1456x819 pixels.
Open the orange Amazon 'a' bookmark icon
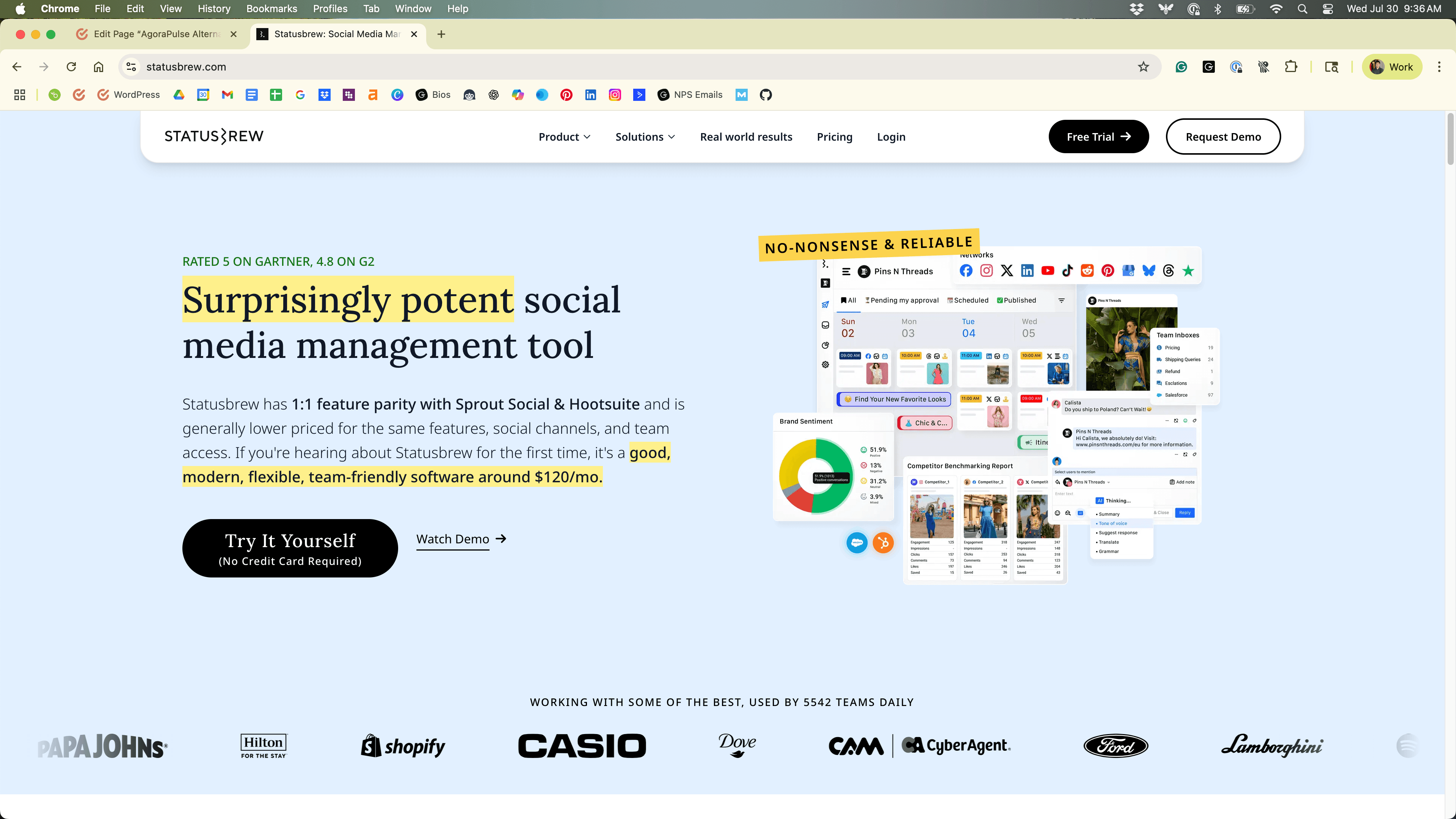[x=373, y=95]
